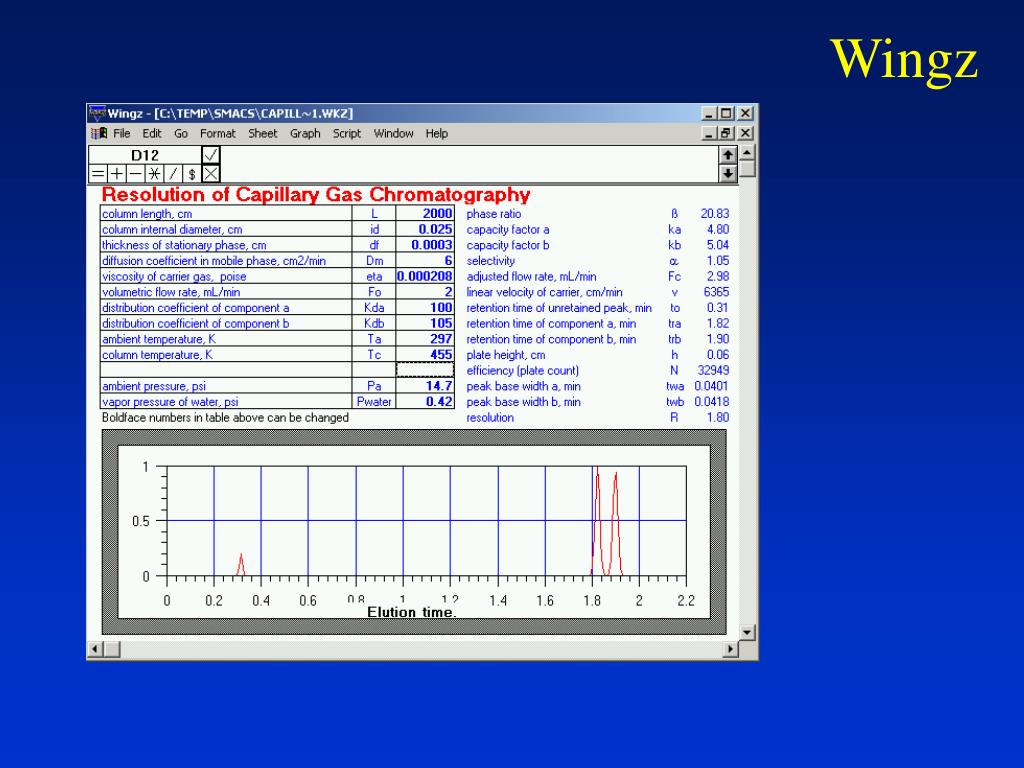Click the Resolution of Capillary Gas Chromatography title
Image resolution: width=1024 pixels, height=768 pixels.
tap(316, 195)
